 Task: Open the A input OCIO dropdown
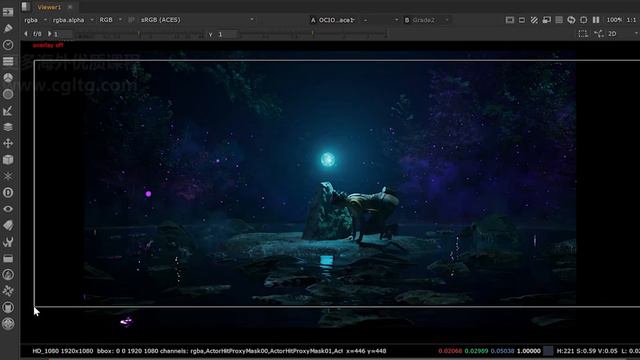(x=338, y=20)
